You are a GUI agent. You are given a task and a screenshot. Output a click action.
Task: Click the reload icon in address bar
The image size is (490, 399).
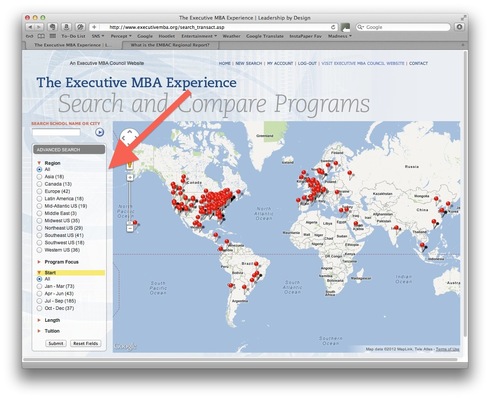[333, 27]
